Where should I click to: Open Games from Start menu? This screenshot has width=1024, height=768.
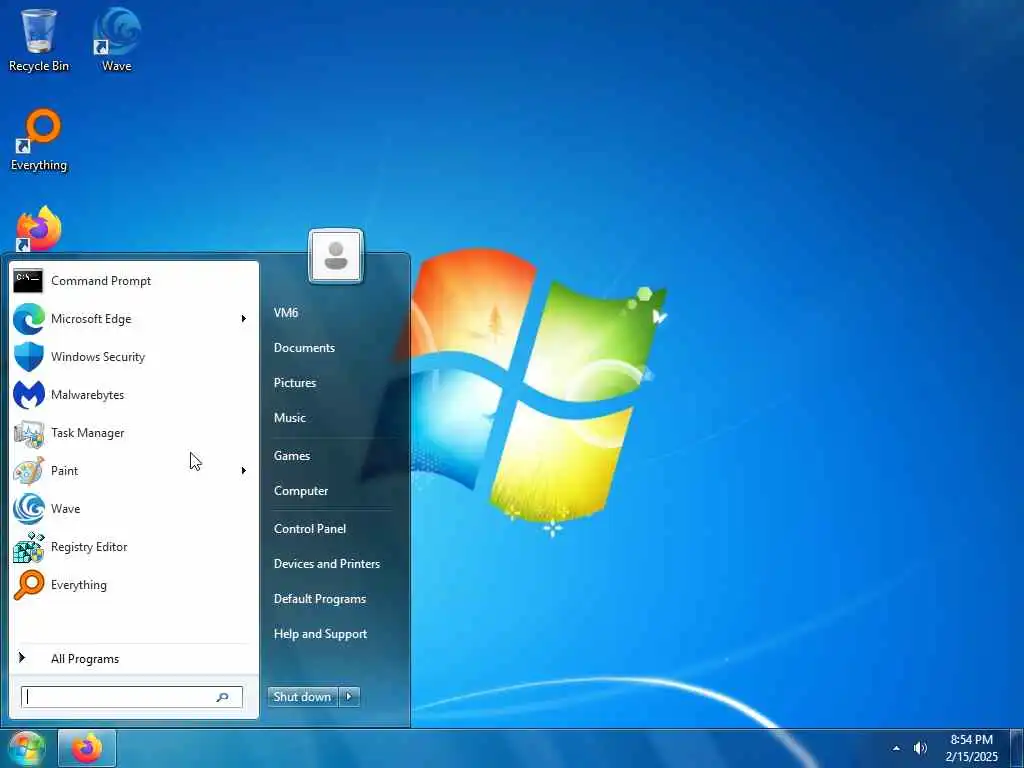click(292, 456)
